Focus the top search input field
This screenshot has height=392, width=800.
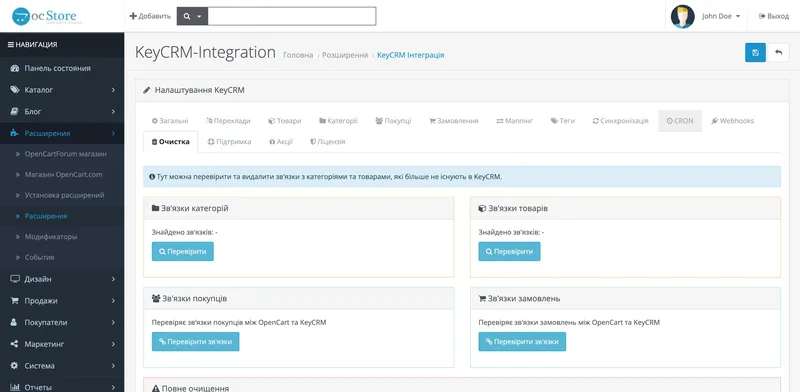point(292,16)
